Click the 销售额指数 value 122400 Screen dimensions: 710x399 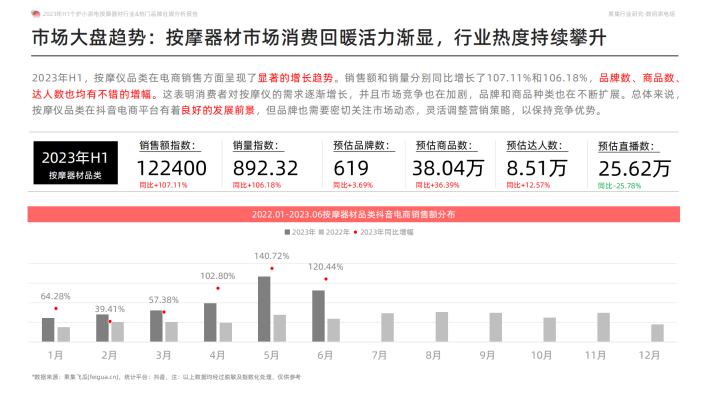pos(172,168)
